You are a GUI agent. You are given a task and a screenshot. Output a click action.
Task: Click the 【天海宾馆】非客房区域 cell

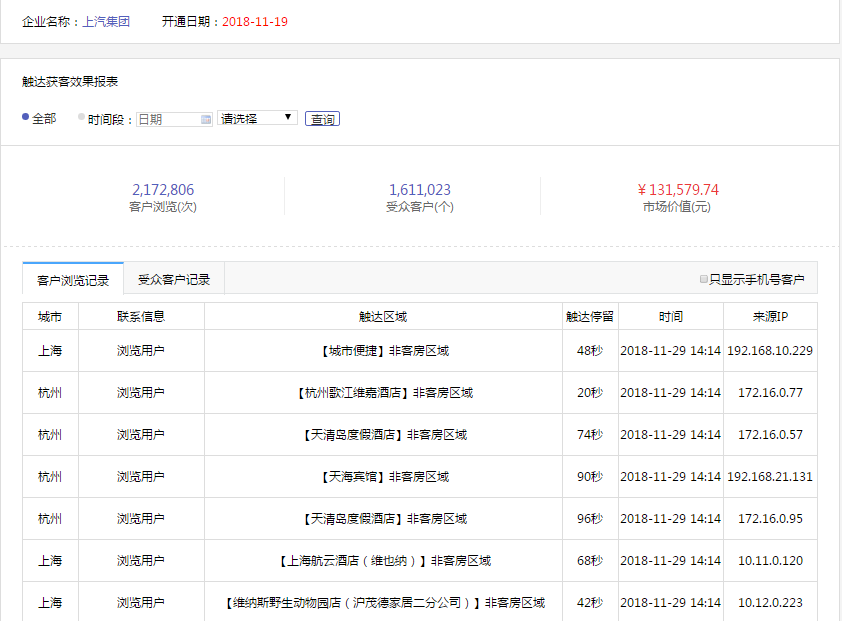(x=384, y=477)
